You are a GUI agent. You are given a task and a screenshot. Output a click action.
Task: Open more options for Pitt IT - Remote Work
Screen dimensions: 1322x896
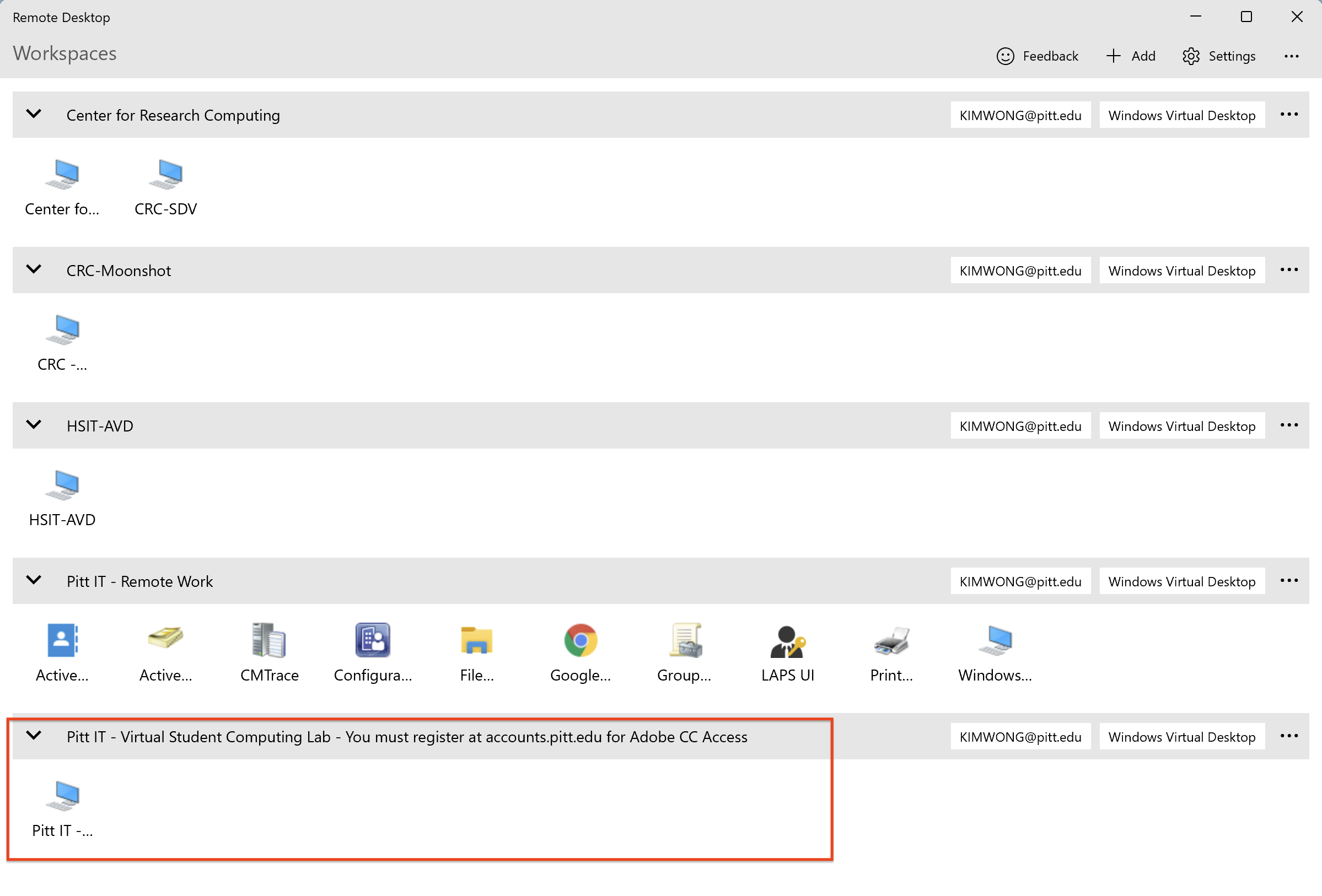coord(1288,580)
